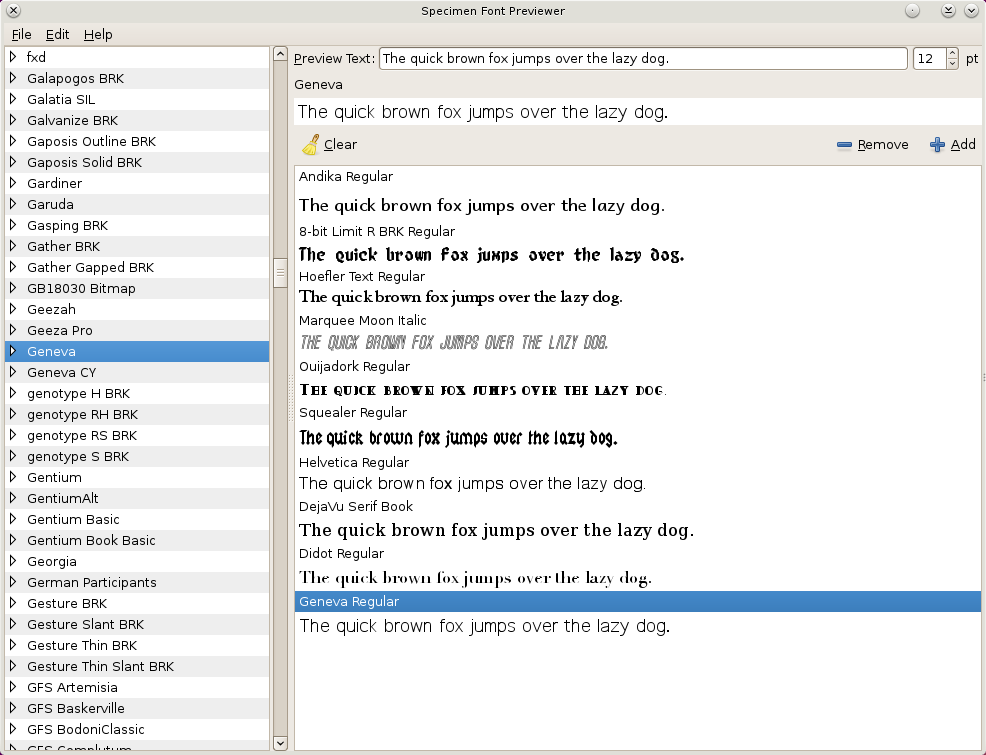Select Marquee Moon Italic preview entry
The width and height of the screenshot is (986, 755).
point(638,321)
